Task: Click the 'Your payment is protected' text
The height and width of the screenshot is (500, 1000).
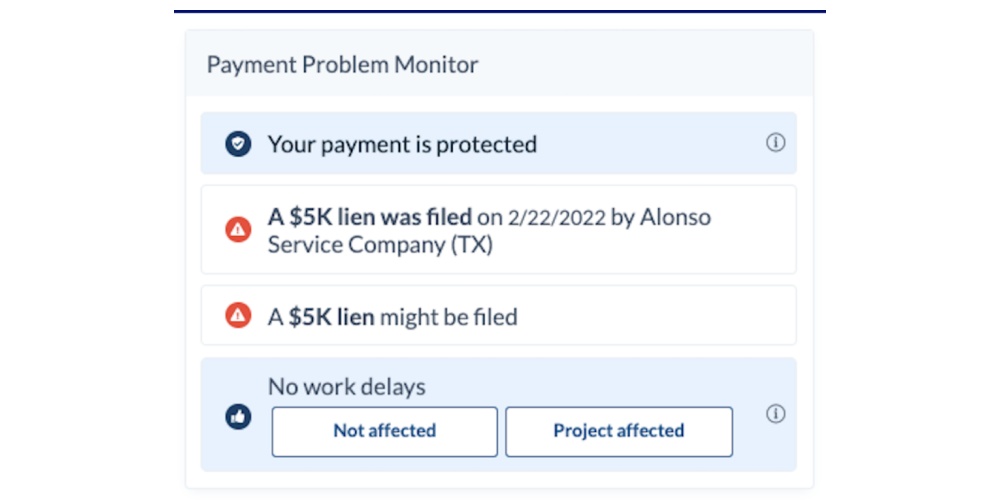Action: point(402,144)
